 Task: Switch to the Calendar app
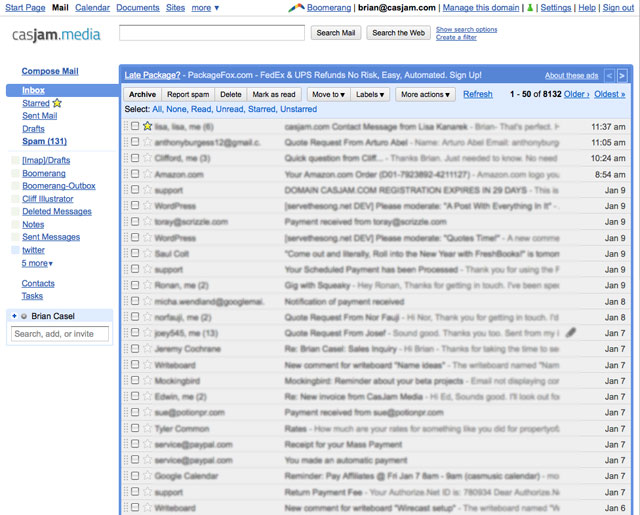pos(92,7)
